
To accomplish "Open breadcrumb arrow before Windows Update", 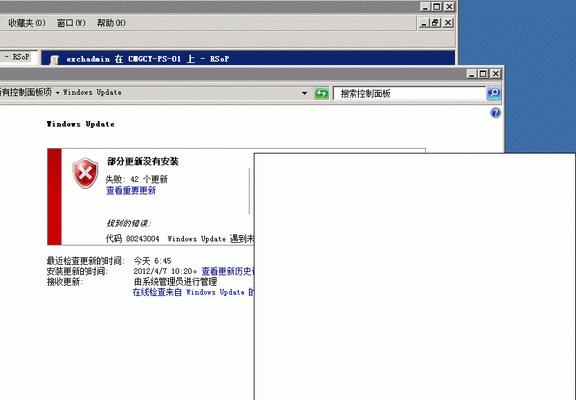I will 58,93.
